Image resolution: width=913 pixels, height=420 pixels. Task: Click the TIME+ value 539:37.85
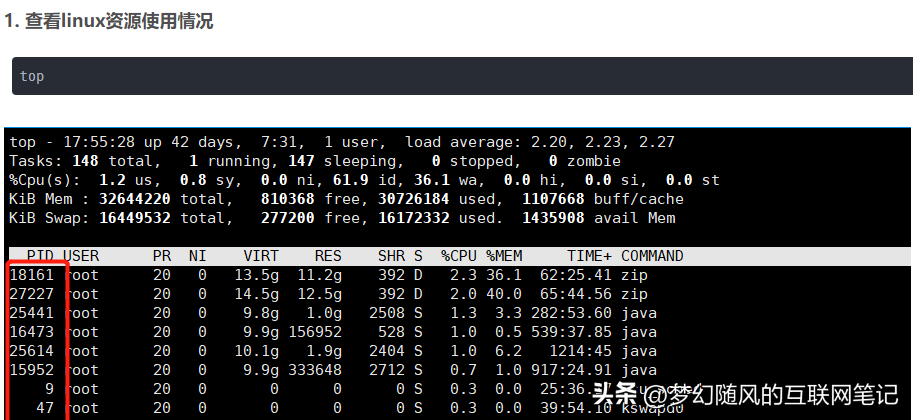pos(571,333)
